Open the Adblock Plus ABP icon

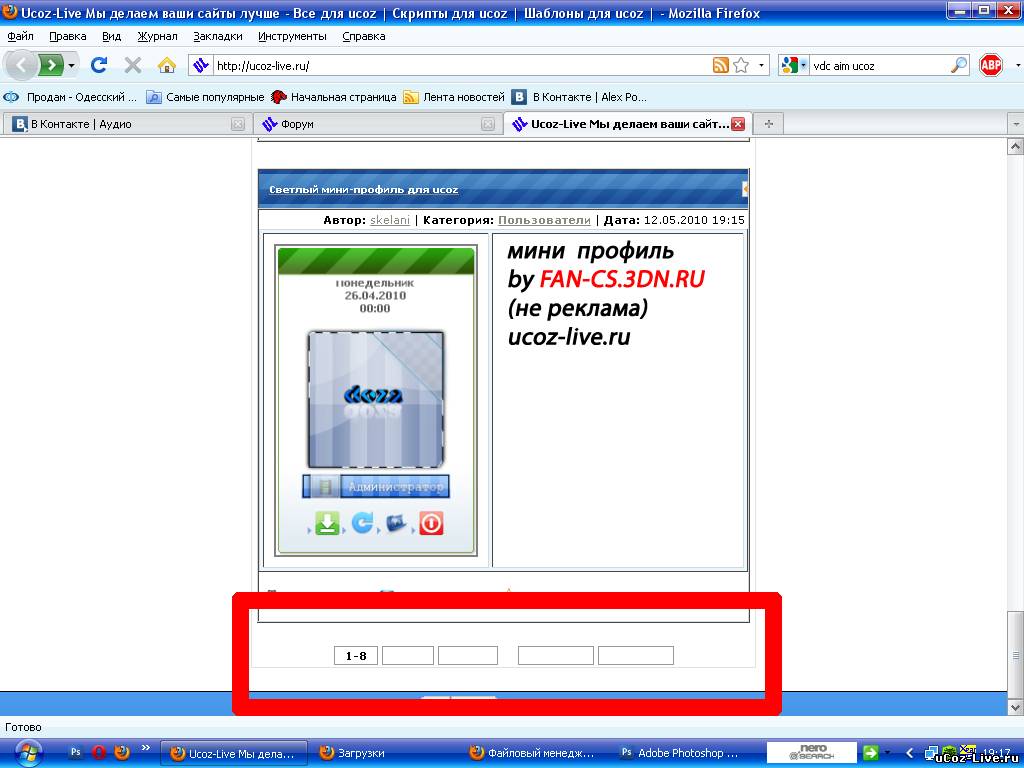[x=991, y=65]
